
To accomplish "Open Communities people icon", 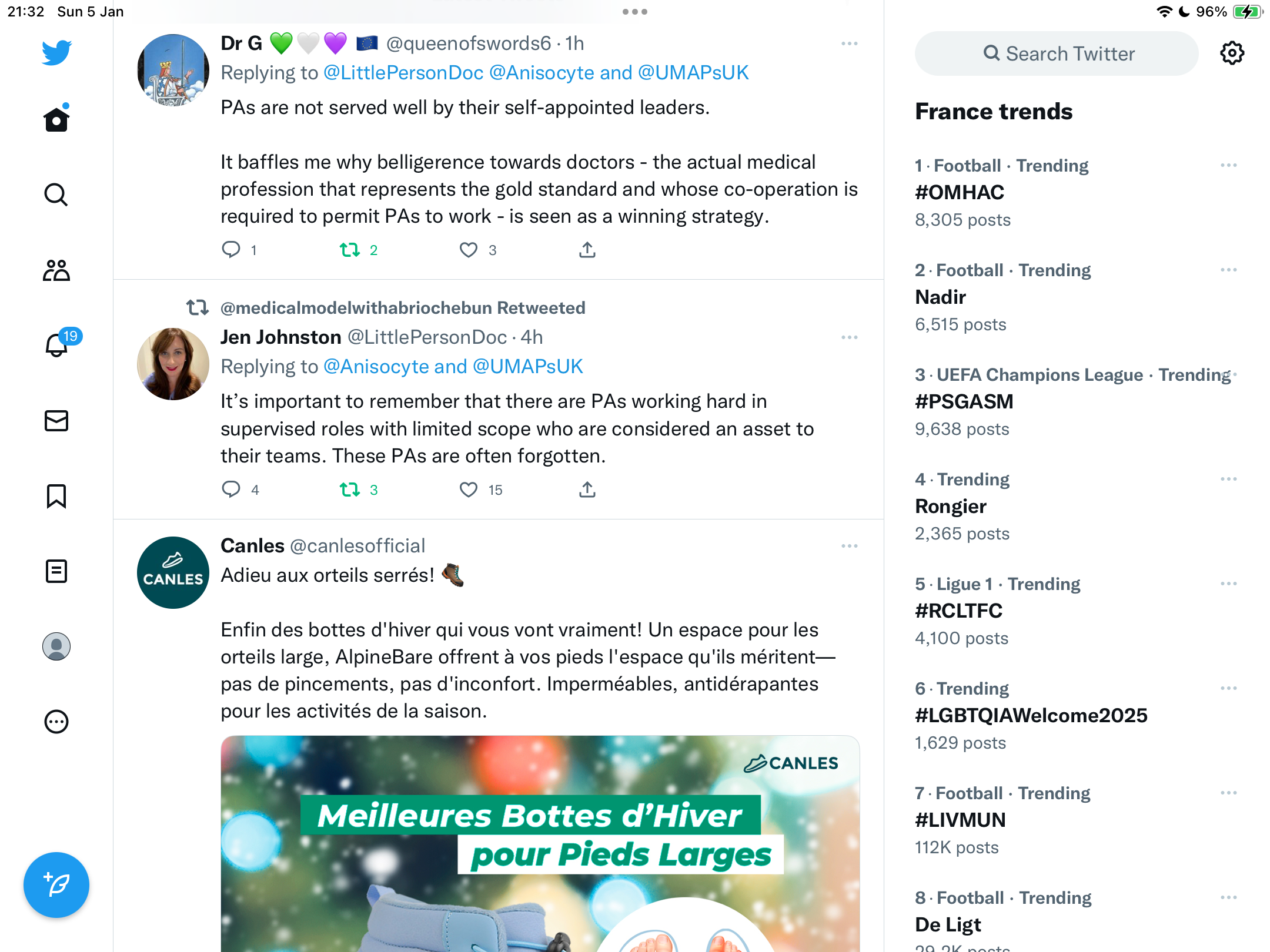I will click(56, 270).
